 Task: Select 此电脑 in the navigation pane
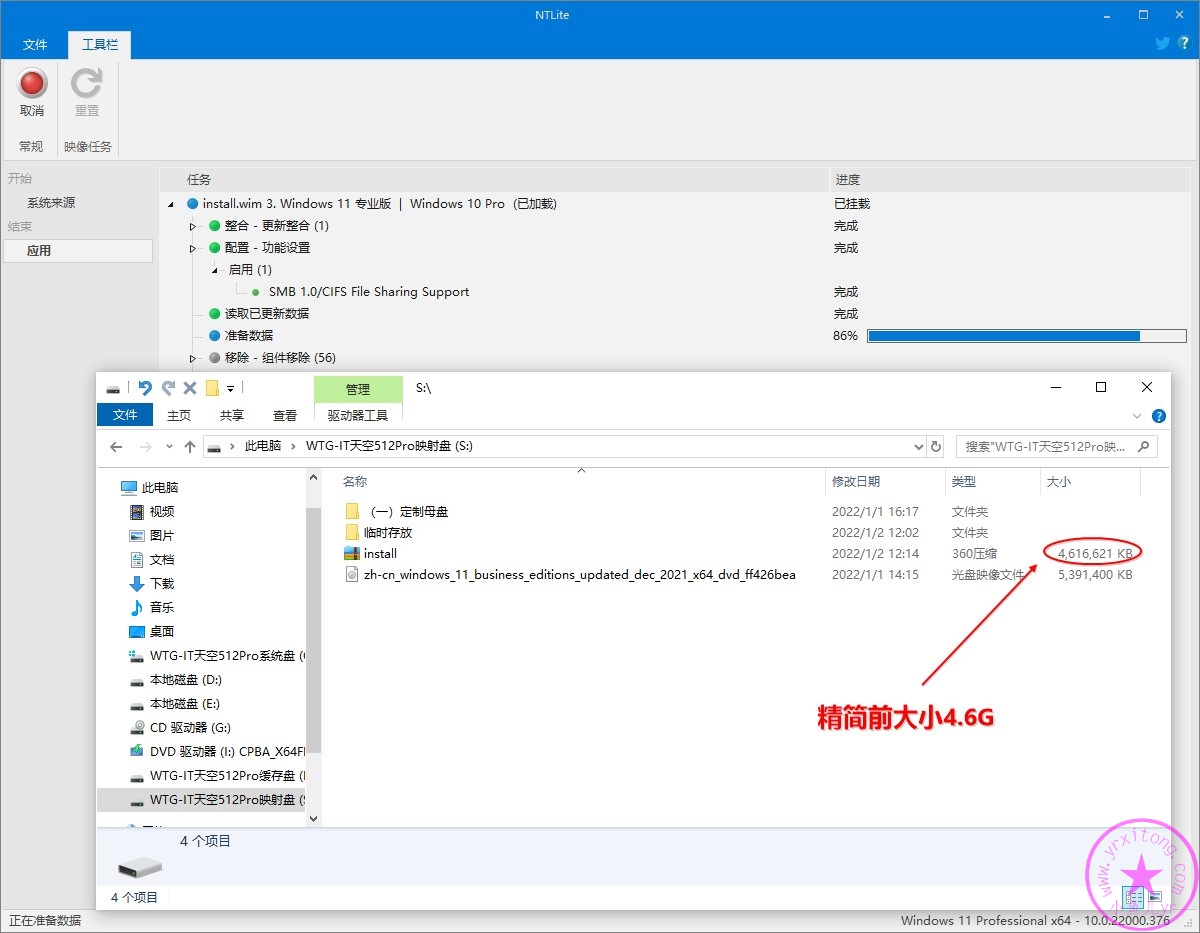(160, 488)
